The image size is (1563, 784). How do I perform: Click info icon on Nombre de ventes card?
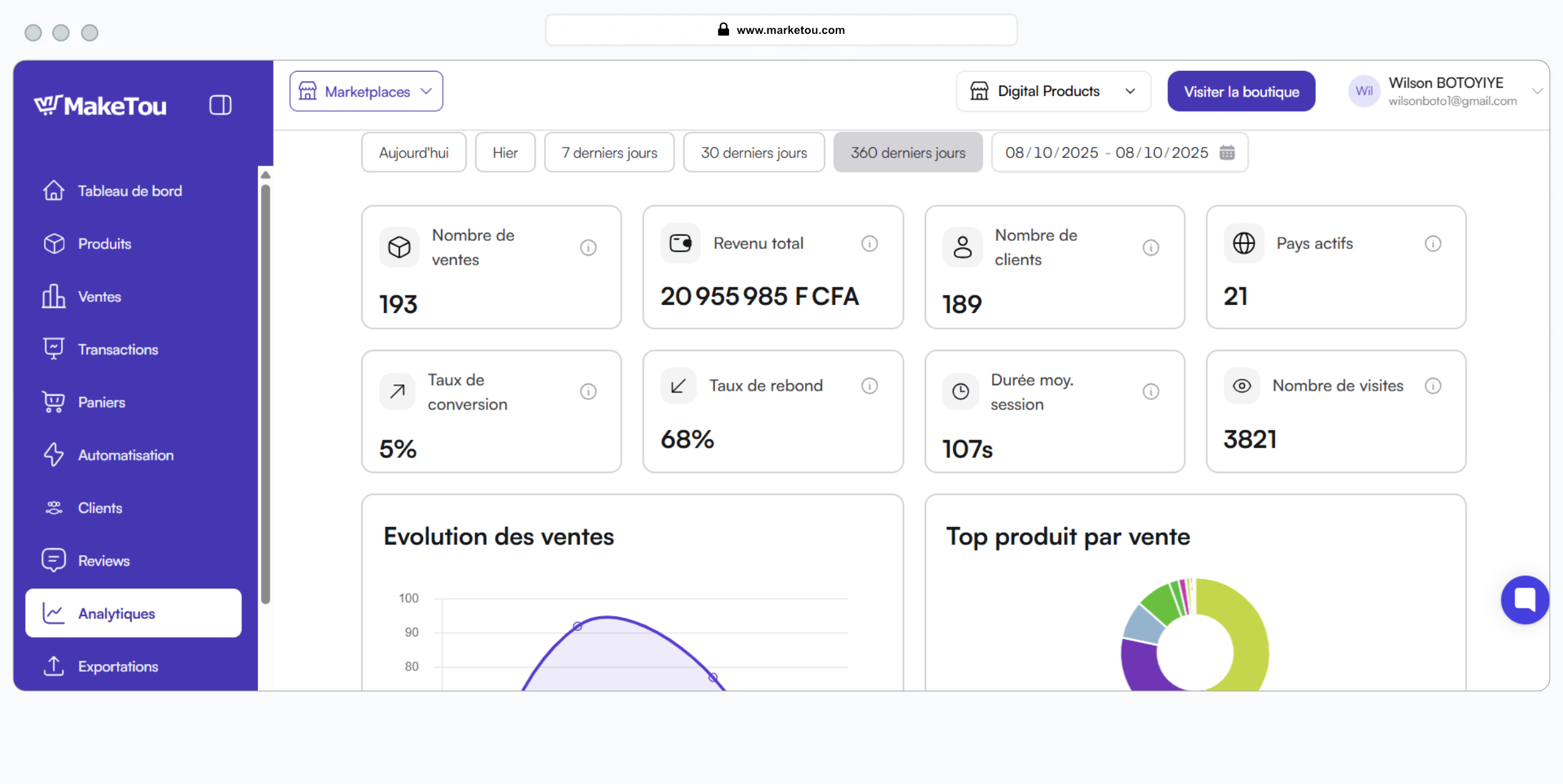tap(588, 247)
